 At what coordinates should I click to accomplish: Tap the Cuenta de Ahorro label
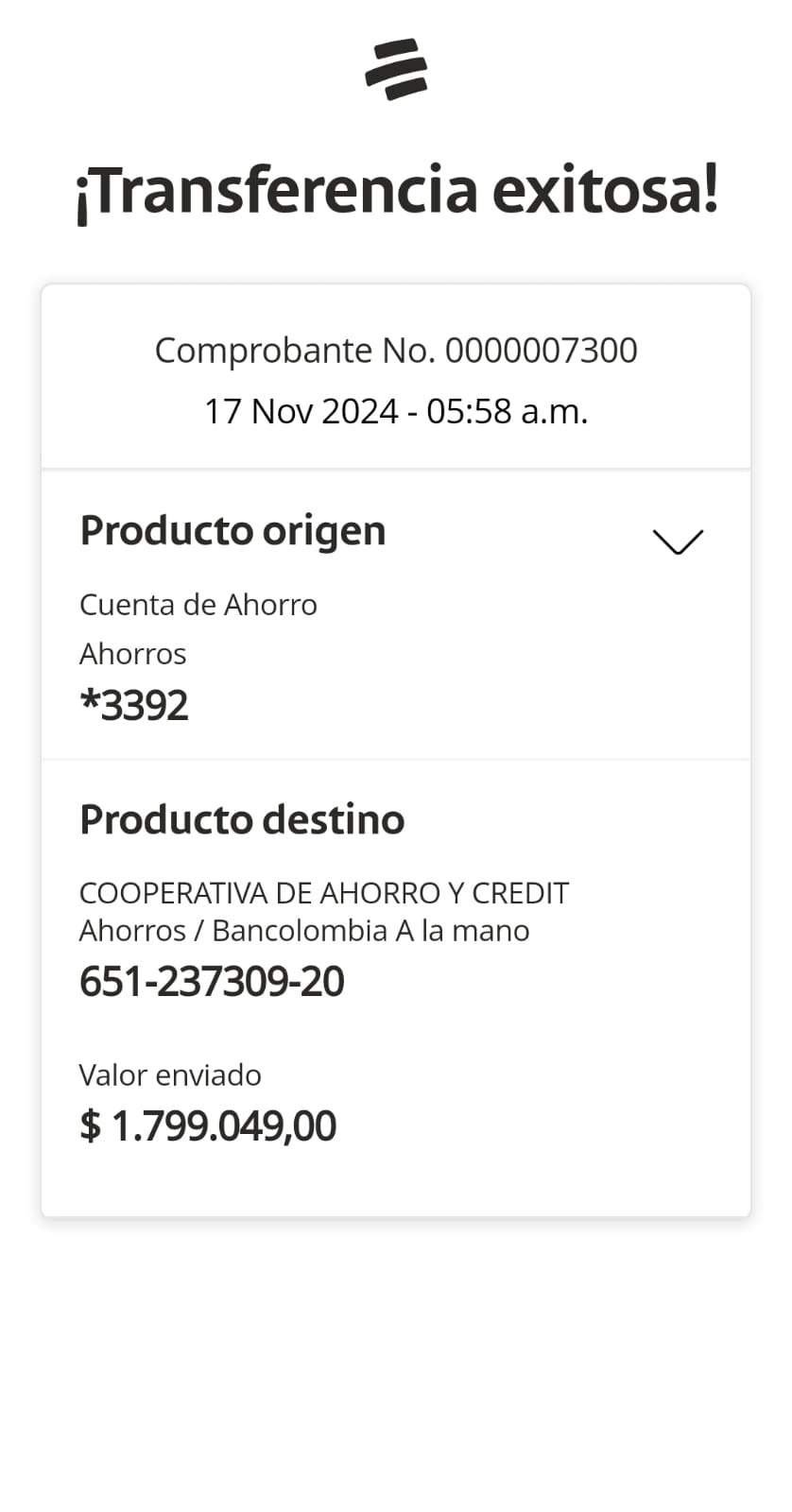pyautogui.click(x=198, y=605)
